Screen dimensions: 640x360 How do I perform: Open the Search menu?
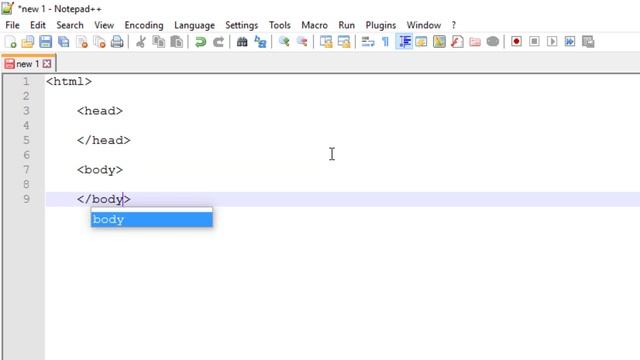pos(70,25)
